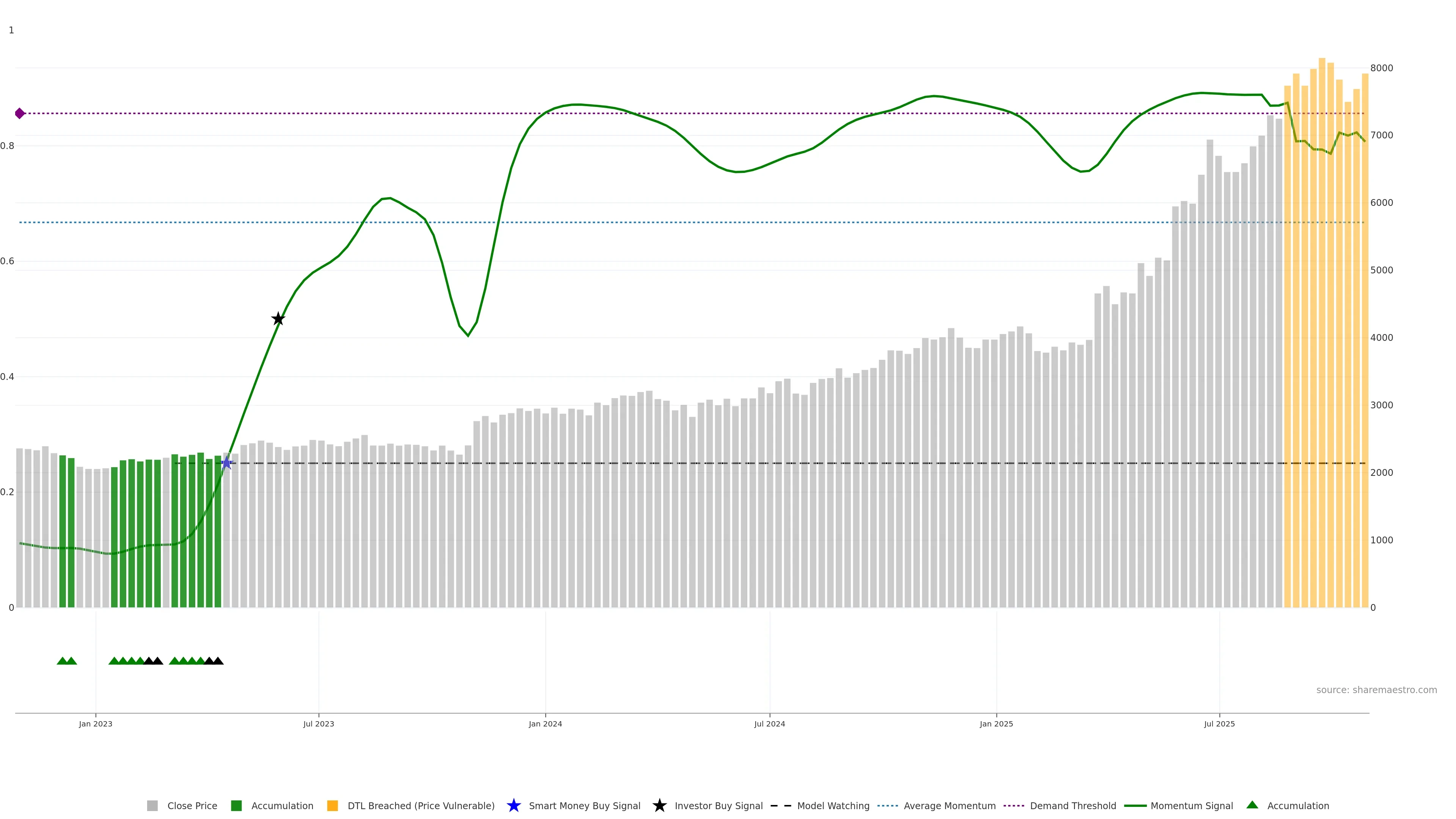Click the last black triangle marker below chart
The width and height of the screenshot is (1456, 819).
218,661
